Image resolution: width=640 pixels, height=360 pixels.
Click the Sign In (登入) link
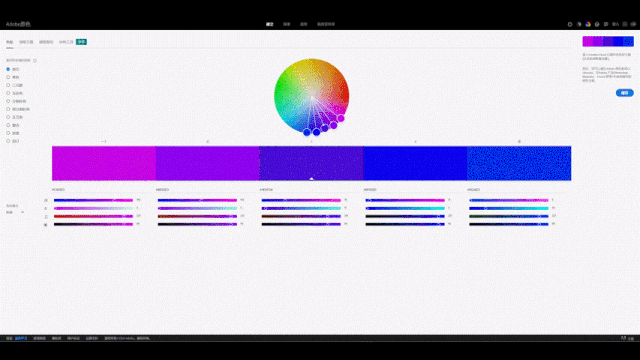coord(615,24)
